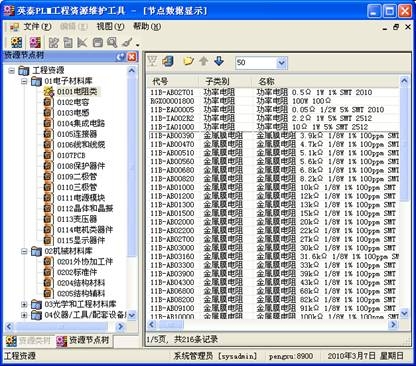Collapse the 02机械材料库 node
The image size is (416, 366).
[24, 251]
